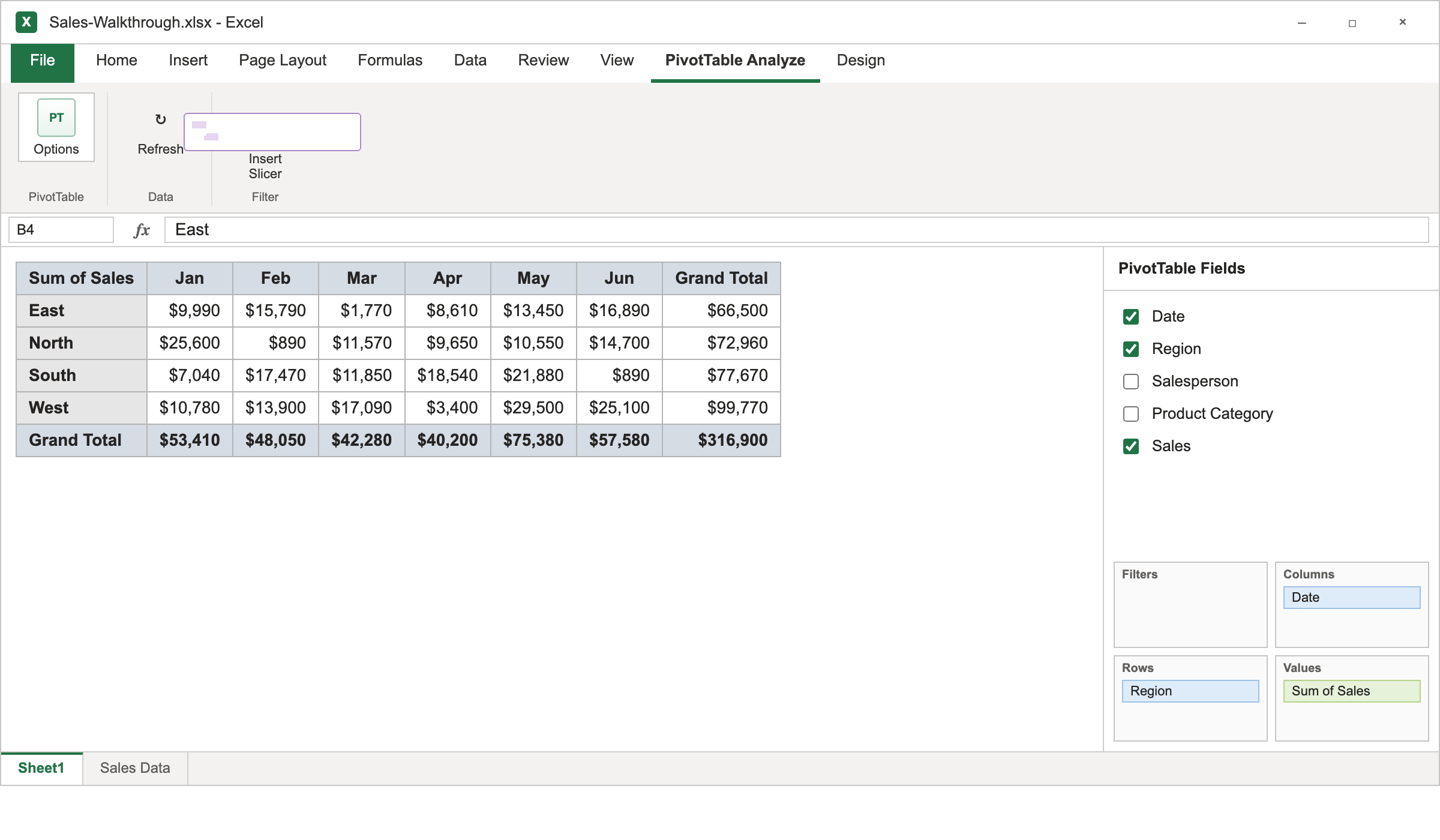Select the South row label cell
1440x840 pixels.
tap(82, 376)
